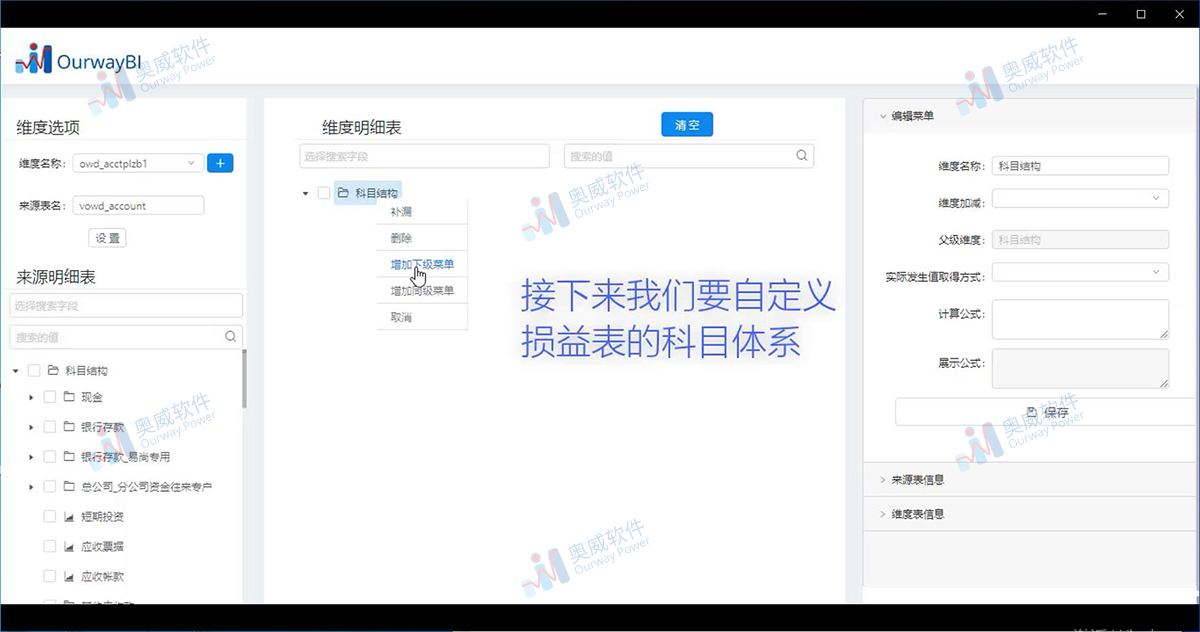Click 搜索的值 field in 来源明细表

point(126,337)
